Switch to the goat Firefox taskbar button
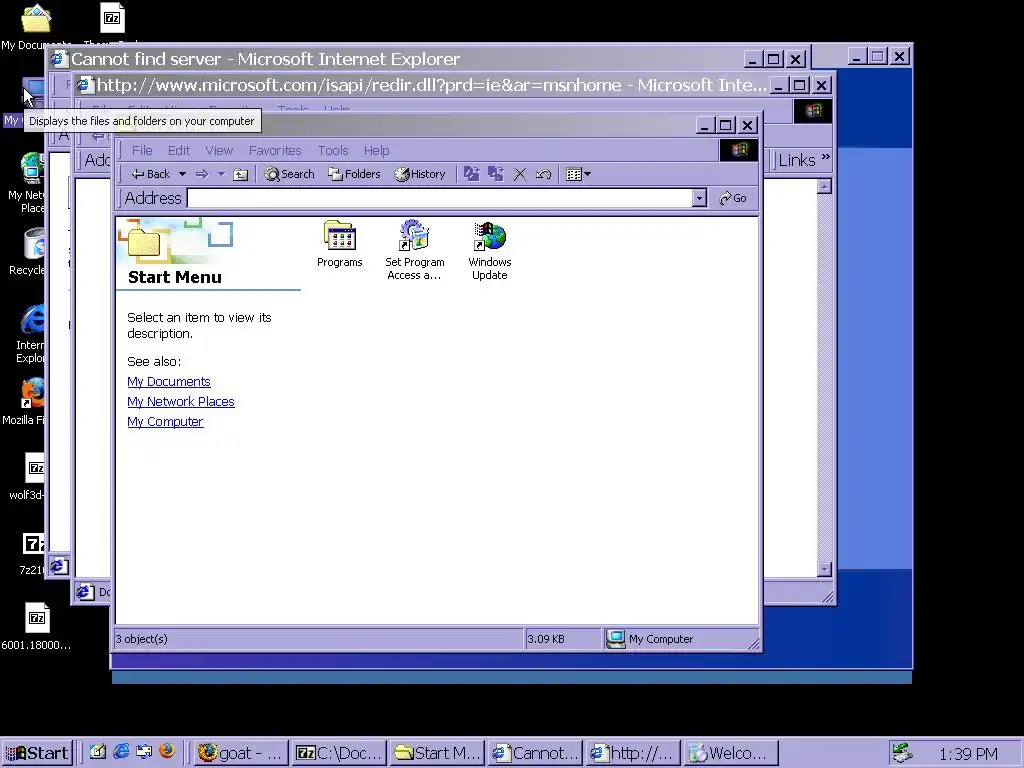Screen dimensions: 1024x768 [240, 753]
